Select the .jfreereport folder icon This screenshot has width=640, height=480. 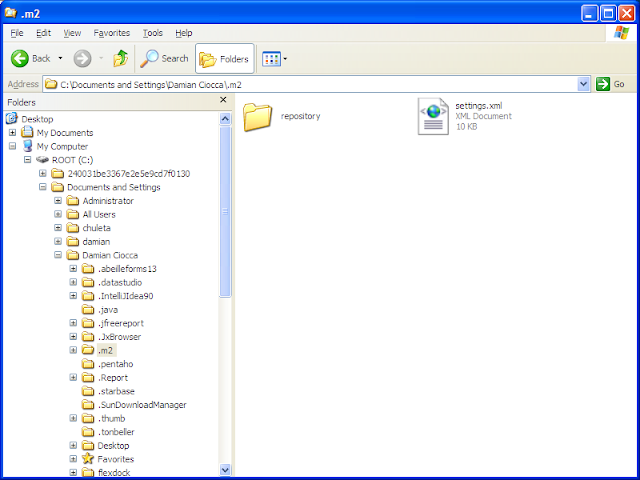(88, 323)
